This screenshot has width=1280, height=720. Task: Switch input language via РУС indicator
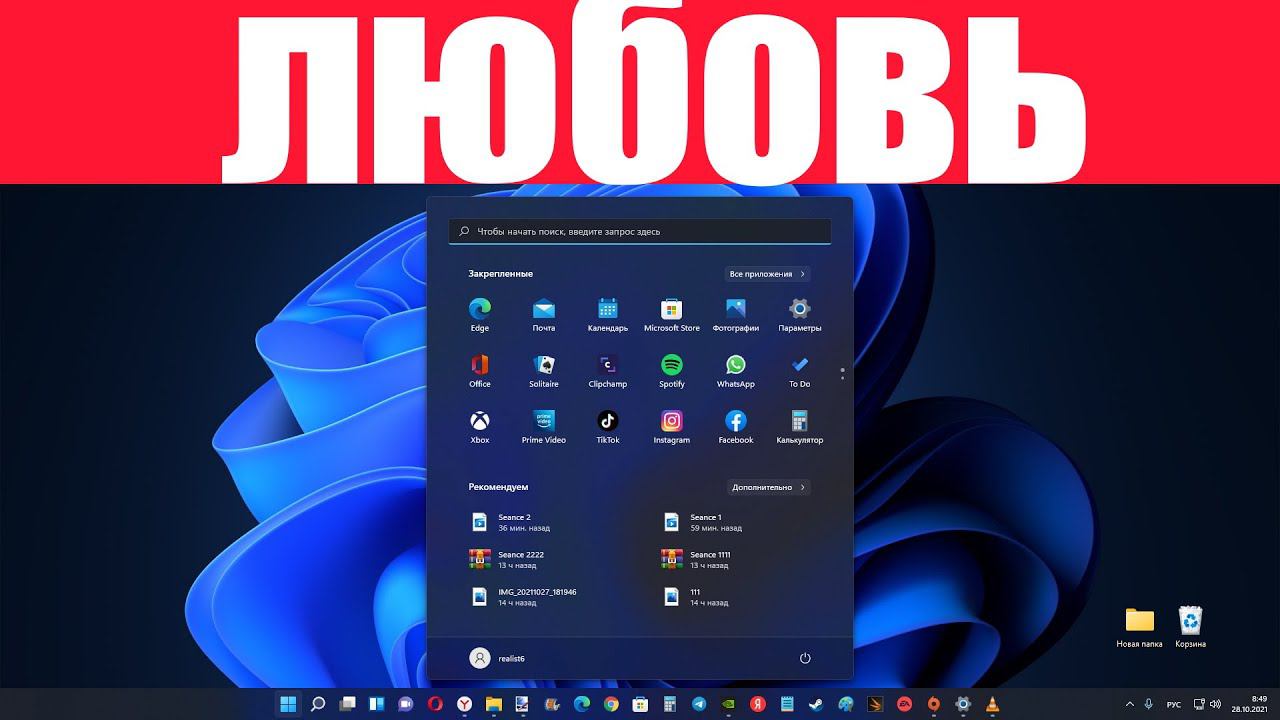1176,704
